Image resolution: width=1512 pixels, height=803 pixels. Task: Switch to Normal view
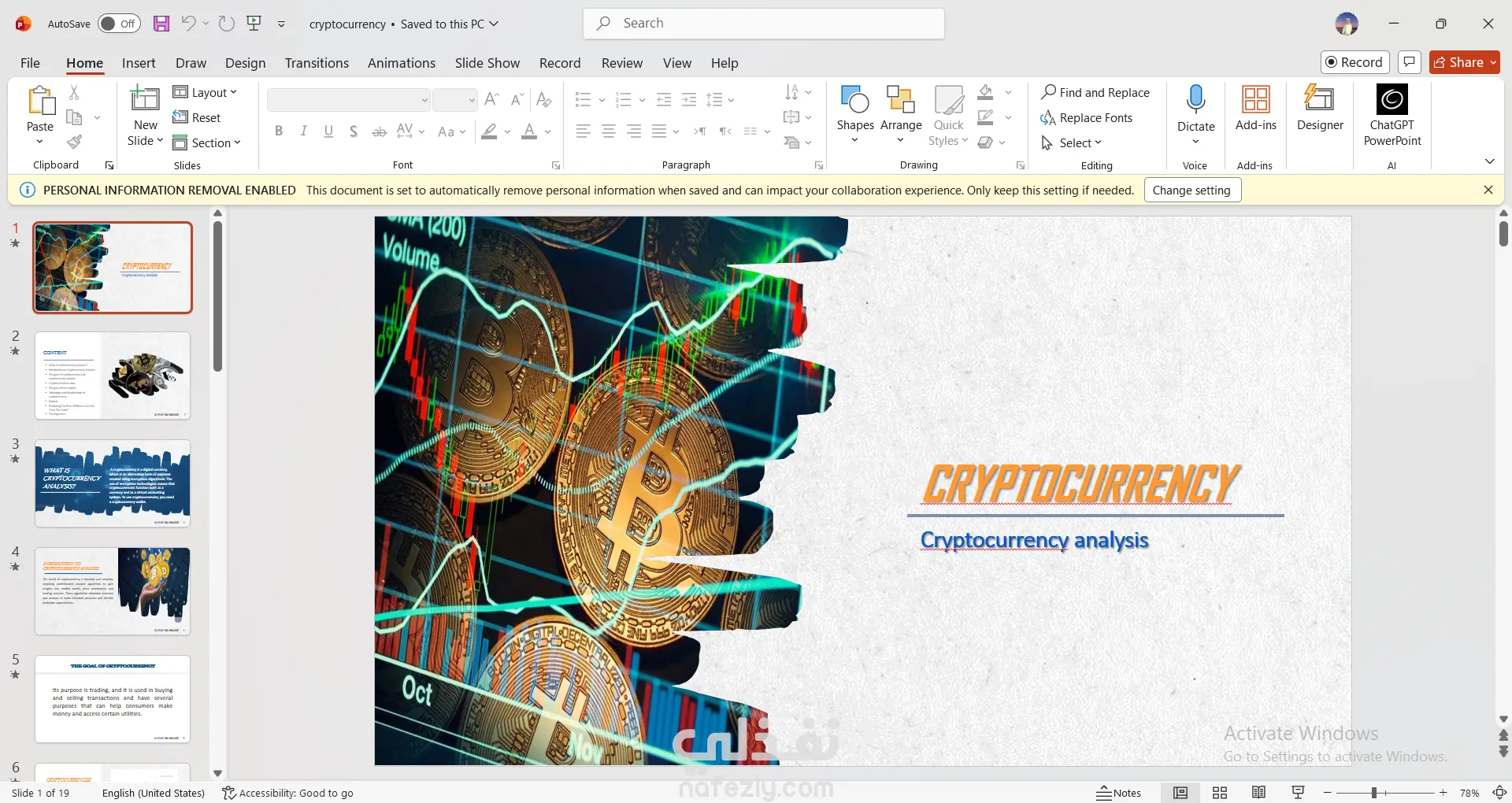pyautogui.click(x=1180, y=793)
